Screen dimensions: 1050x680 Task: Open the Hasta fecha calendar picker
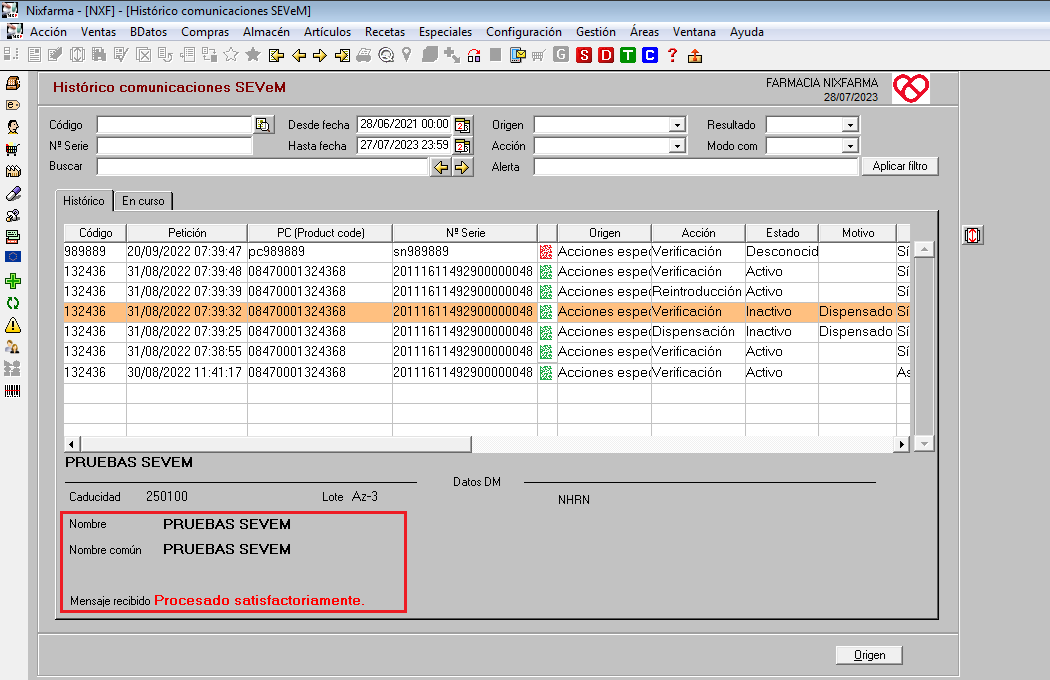pyautogui.click(x=463, y=145)
